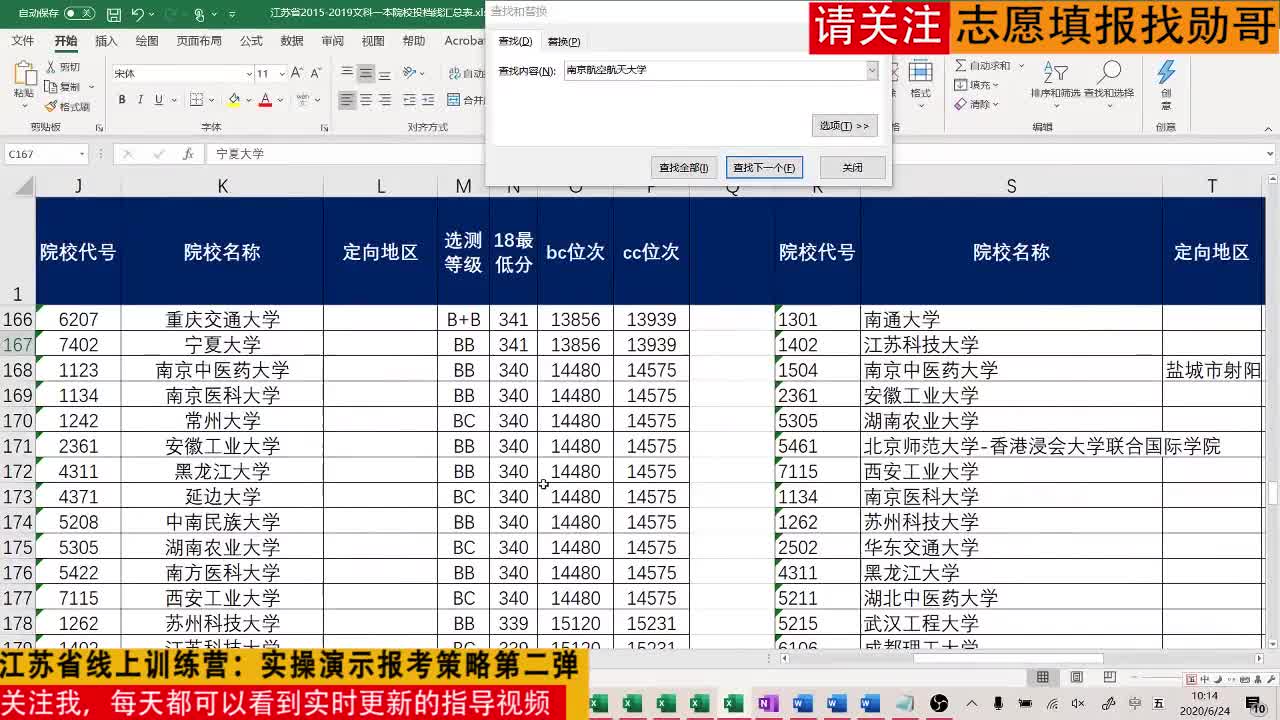1280x720 pixels.
Task: Click the muted volume tray icon
Action: [x=1079, y=704]
